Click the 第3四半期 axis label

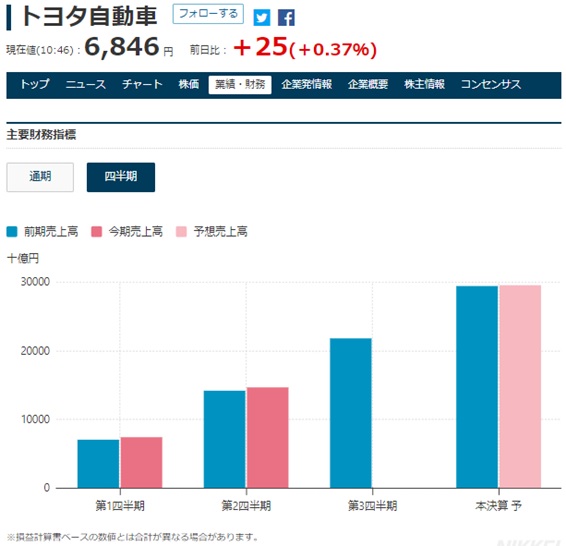tap(373, 506)
